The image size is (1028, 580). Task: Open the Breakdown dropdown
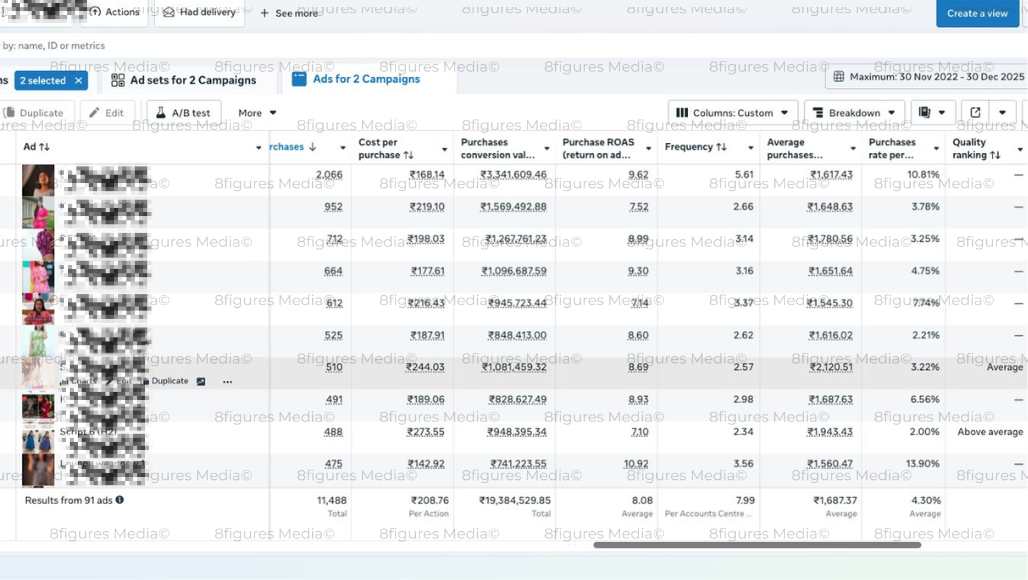(x=853, y=113)
